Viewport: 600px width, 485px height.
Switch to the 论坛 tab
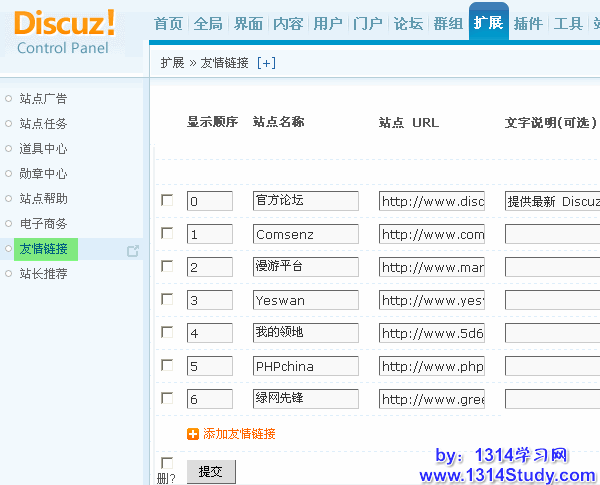tap(408, 23)
